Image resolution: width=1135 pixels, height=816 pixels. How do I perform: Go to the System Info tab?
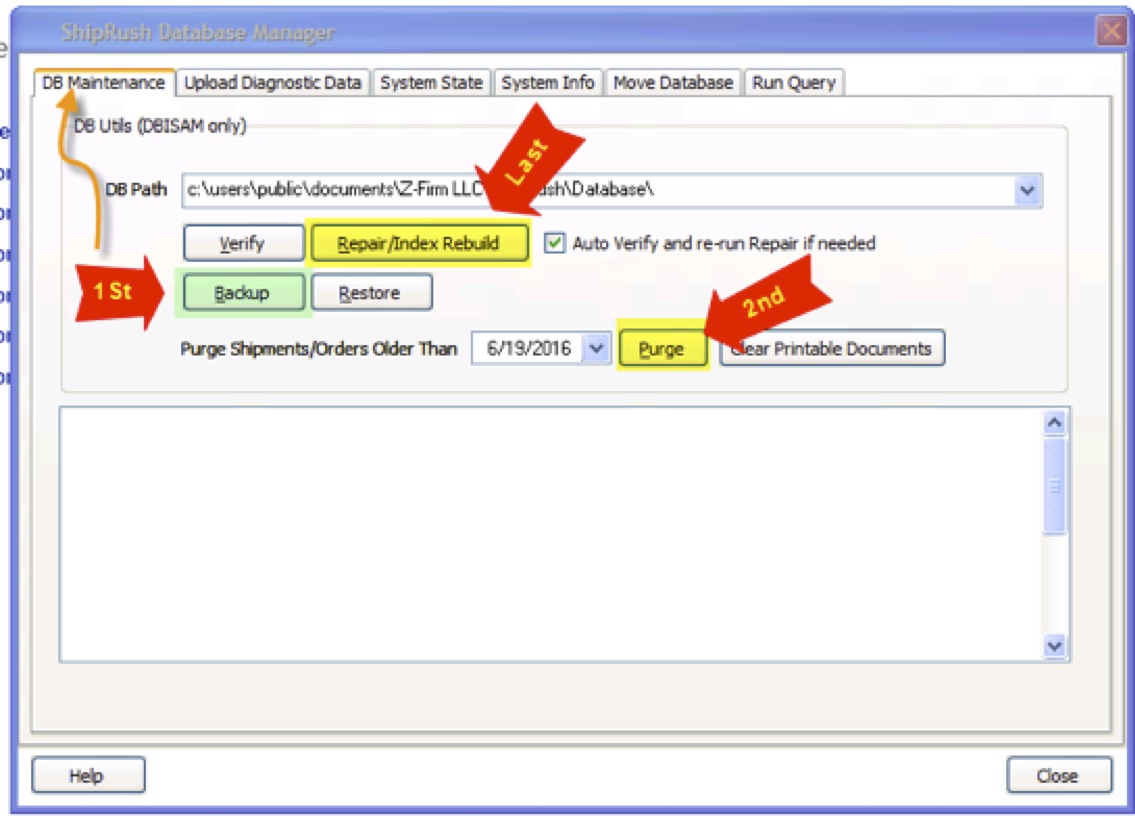[548, 83]
